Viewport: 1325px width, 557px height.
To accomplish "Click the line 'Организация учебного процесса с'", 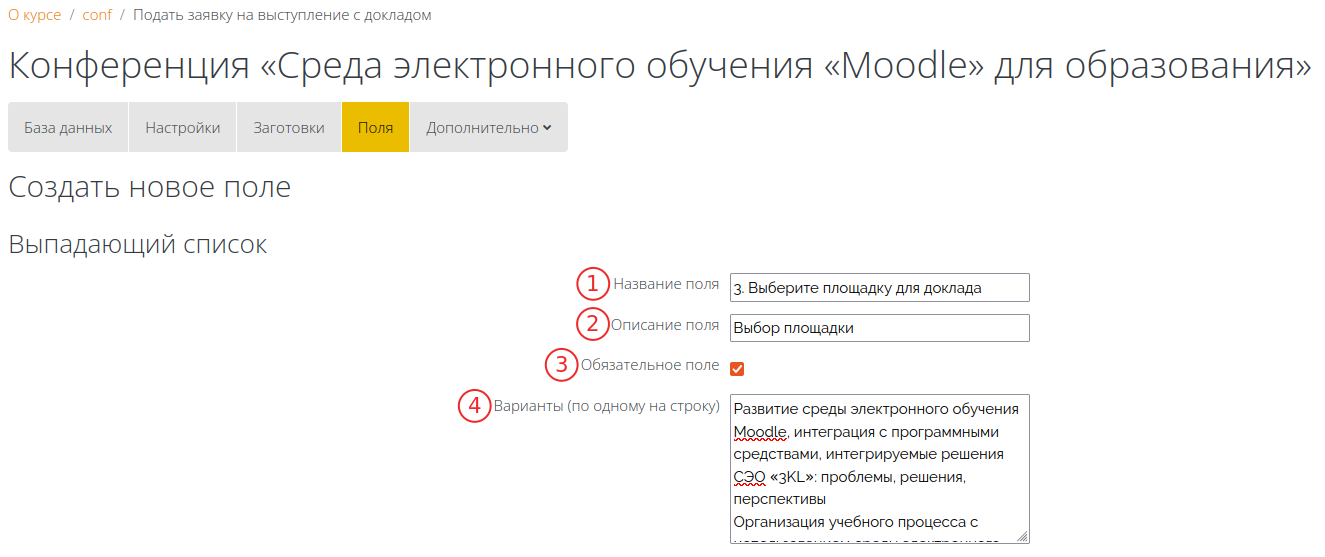I will (855, 521).
